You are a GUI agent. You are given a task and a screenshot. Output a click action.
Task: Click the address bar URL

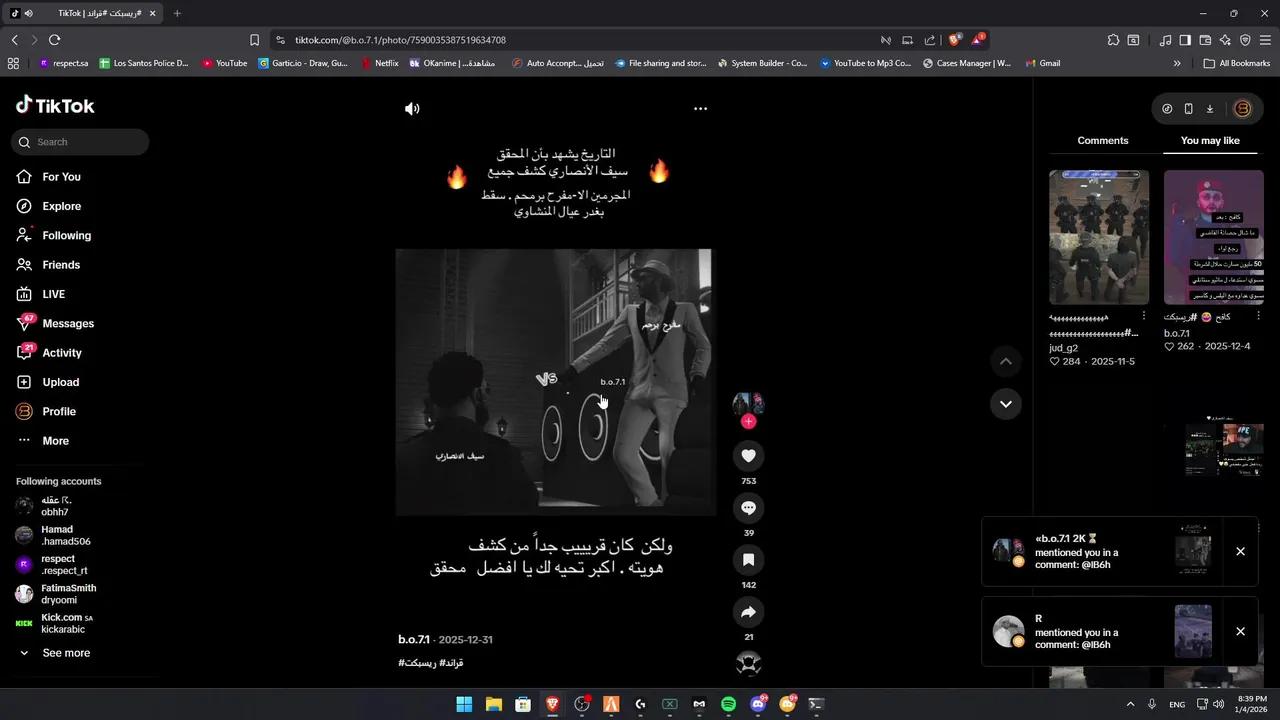click(400, 40)
